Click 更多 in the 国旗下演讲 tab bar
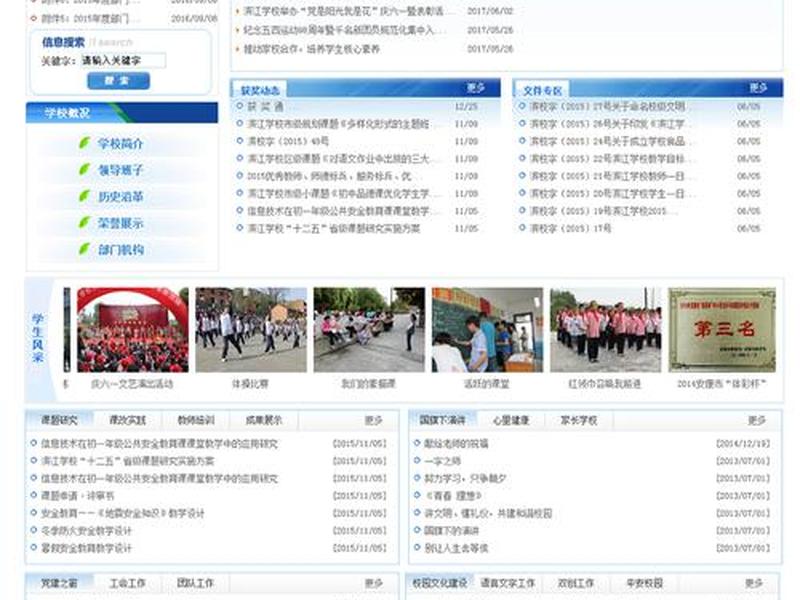 757,420
